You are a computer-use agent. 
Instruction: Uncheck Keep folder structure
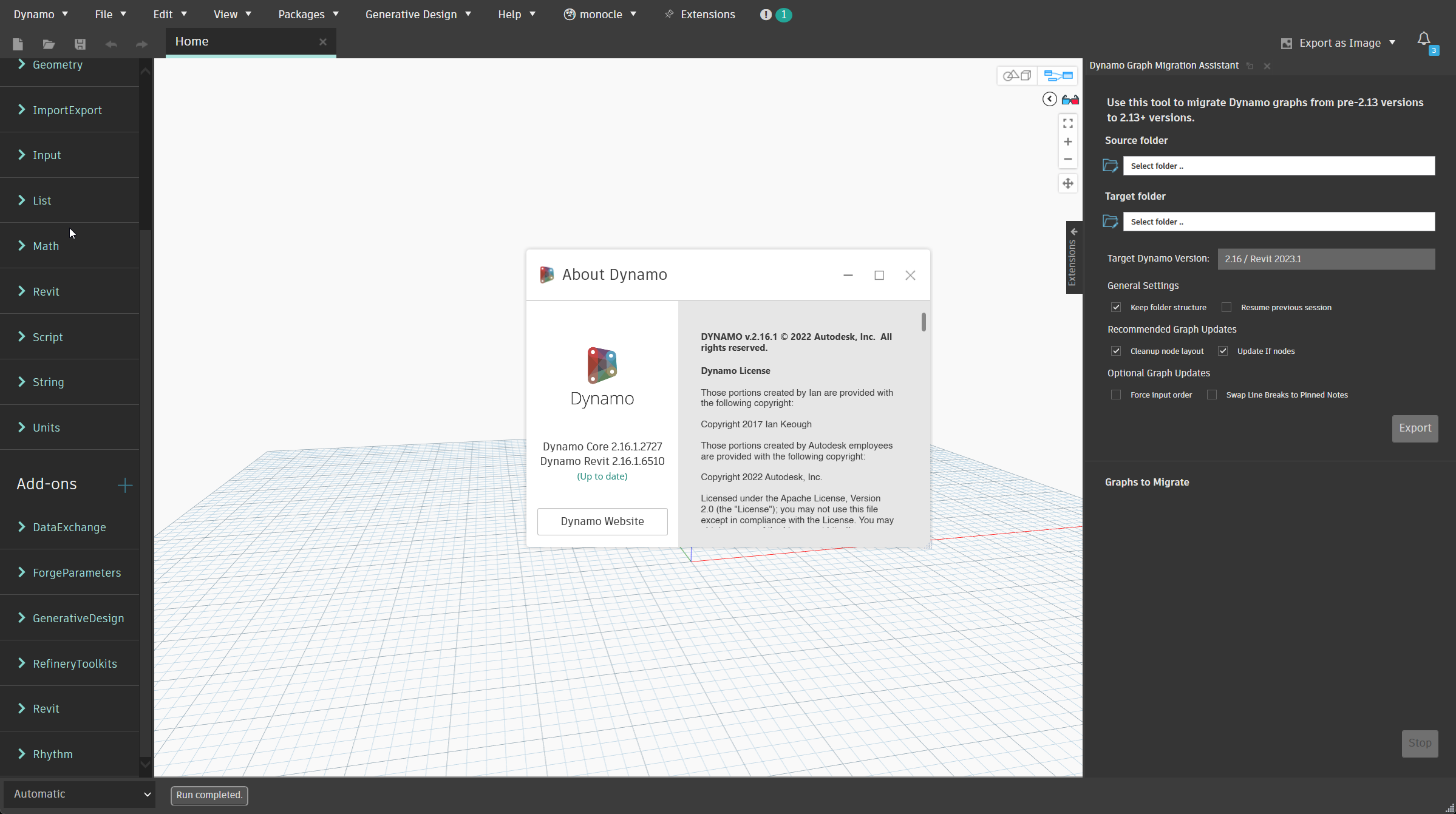coord(1116,307)
